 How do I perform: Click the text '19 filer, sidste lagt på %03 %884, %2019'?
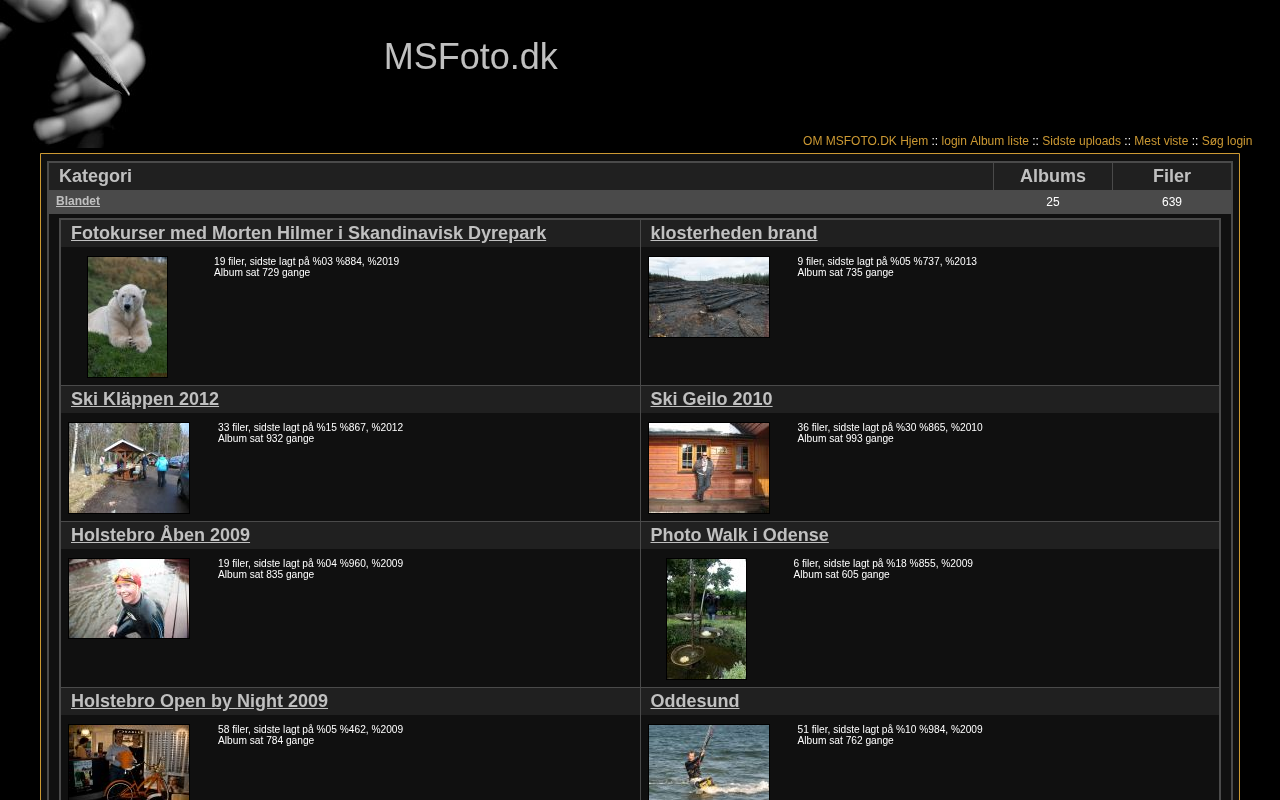click(306, 262)
